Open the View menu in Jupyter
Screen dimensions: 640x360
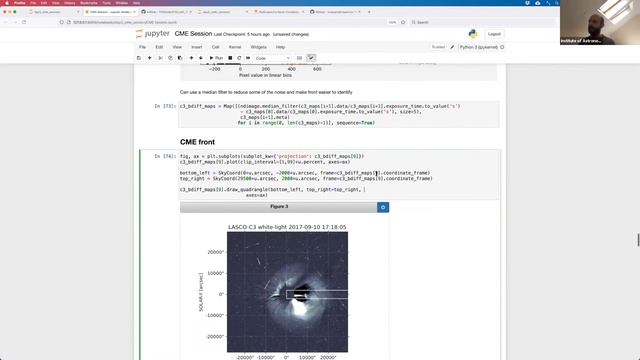pyautogui.click(x=177, y=47)
